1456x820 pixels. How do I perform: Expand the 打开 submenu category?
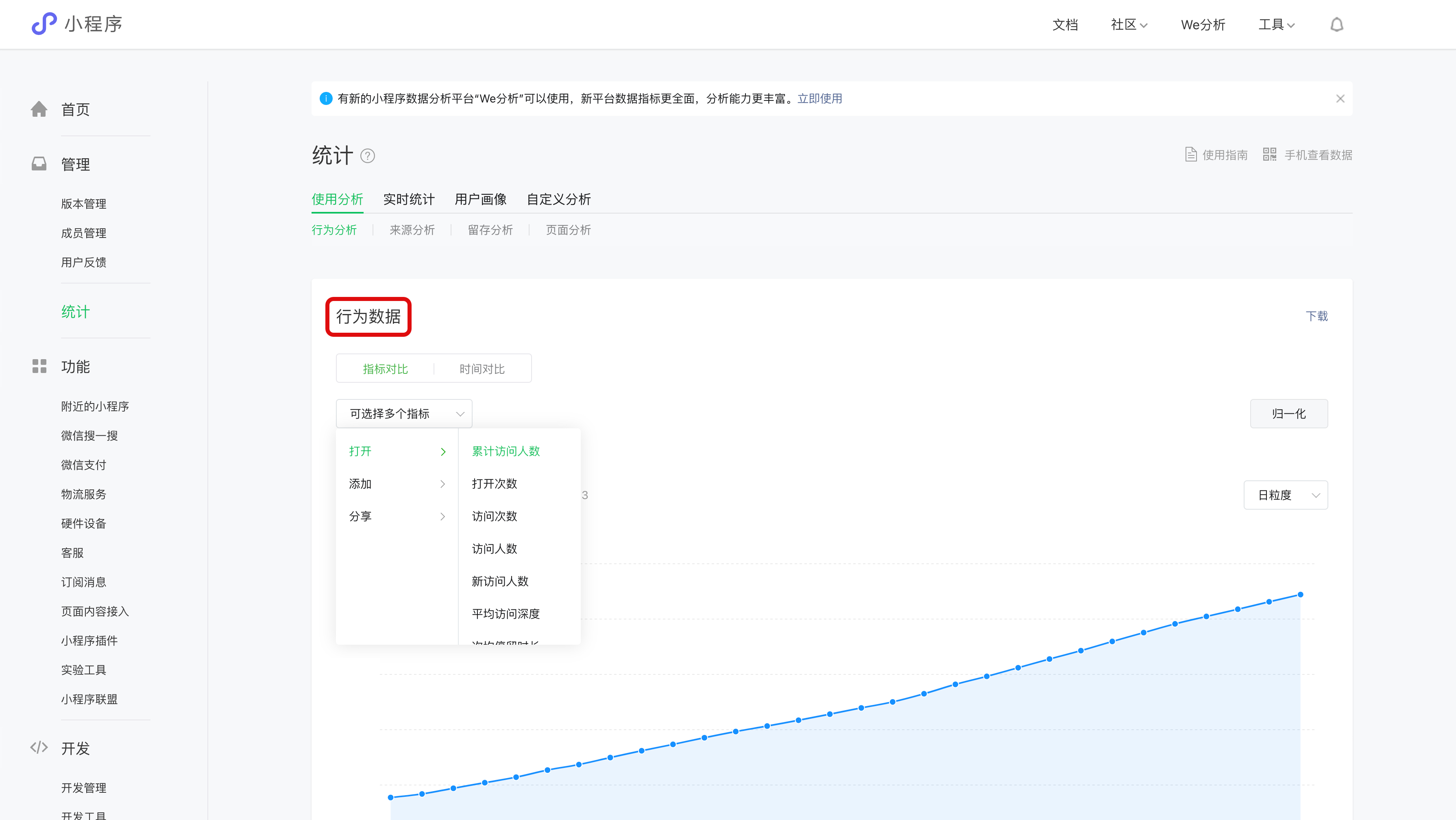click(x=397, y=451)
